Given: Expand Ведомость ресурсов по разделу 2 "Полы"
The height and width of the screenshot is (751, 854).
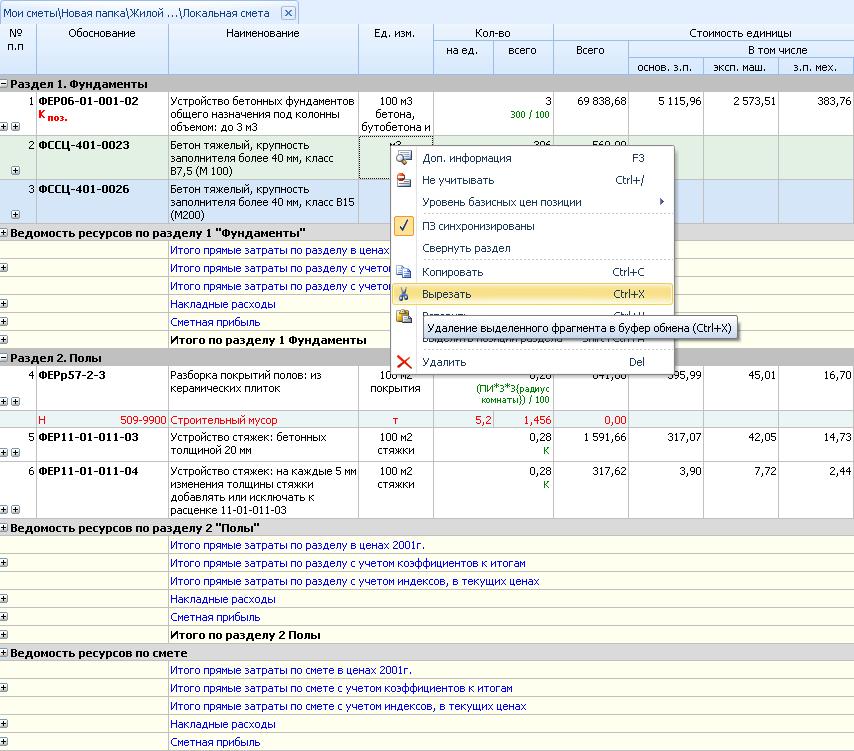Looking at the screenshot, I should click(x=5, y=528).
